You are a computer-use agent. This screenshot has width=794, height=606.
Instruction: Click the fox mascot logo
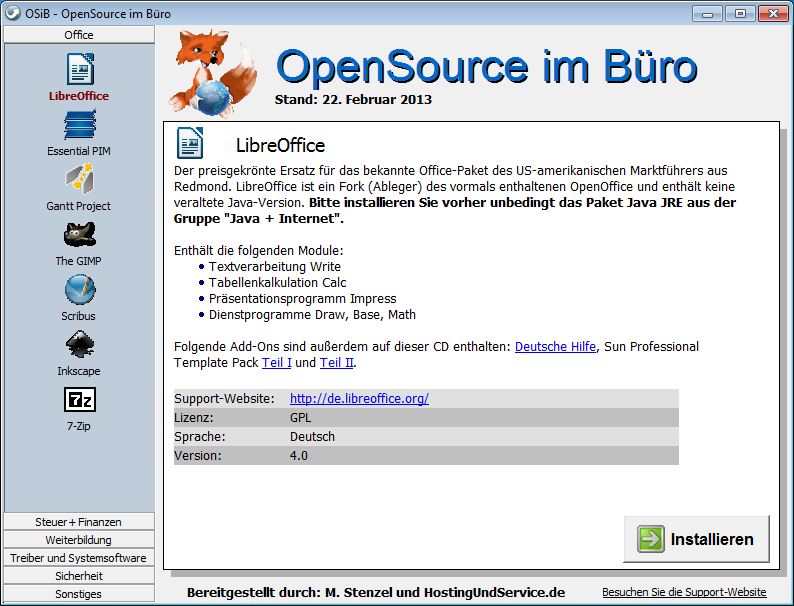[x=213, y=73]
